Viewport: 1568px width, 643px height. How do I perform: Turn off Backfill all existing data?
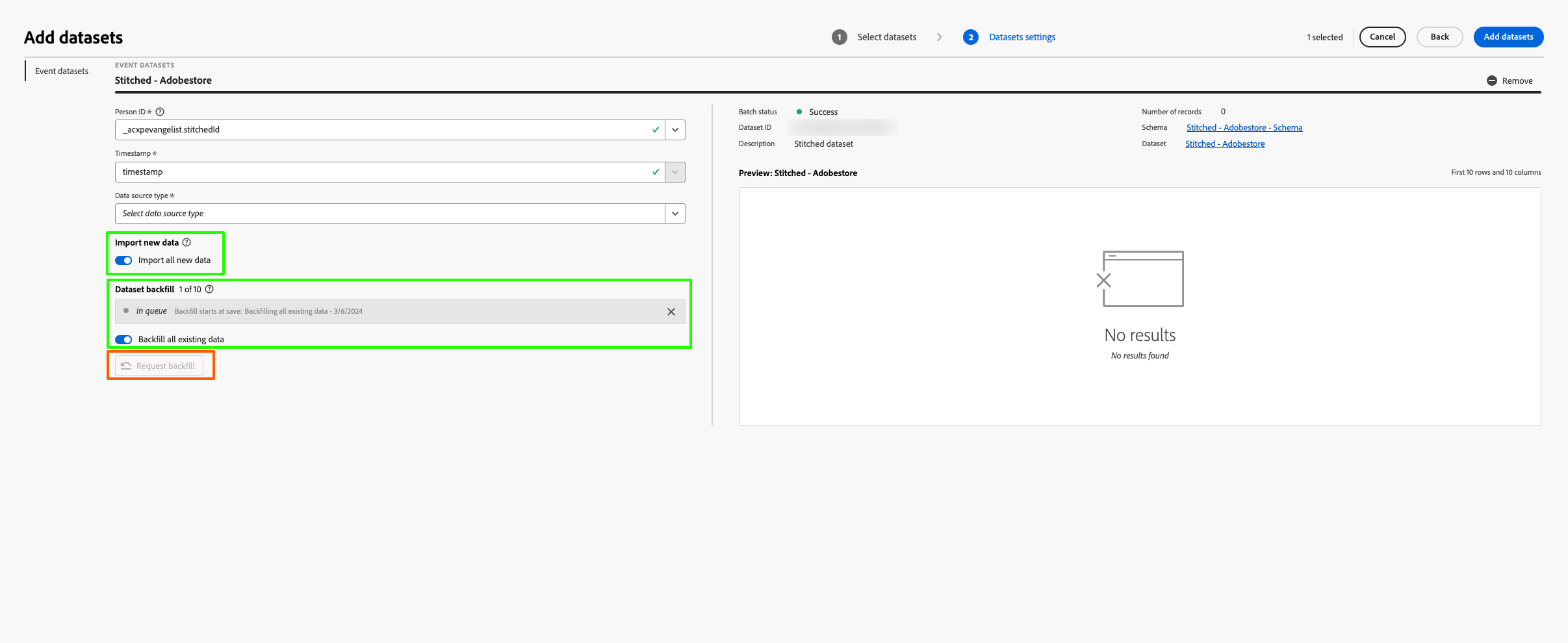[x=123, y=339]
